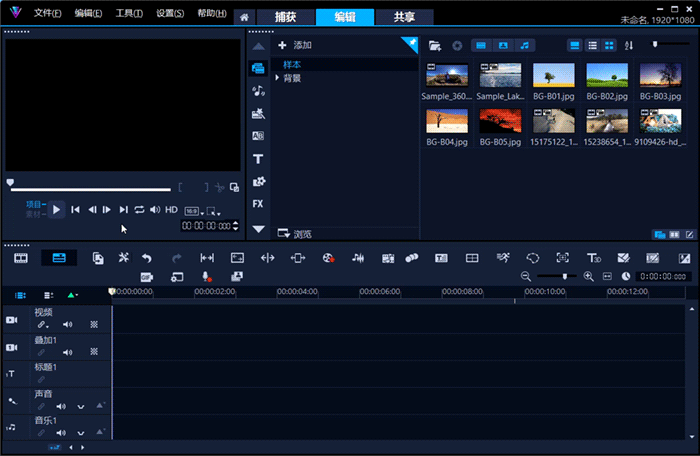The image size is (700, 456).
Task: Open the 文件(F) menu
Action: coord(47,13)
